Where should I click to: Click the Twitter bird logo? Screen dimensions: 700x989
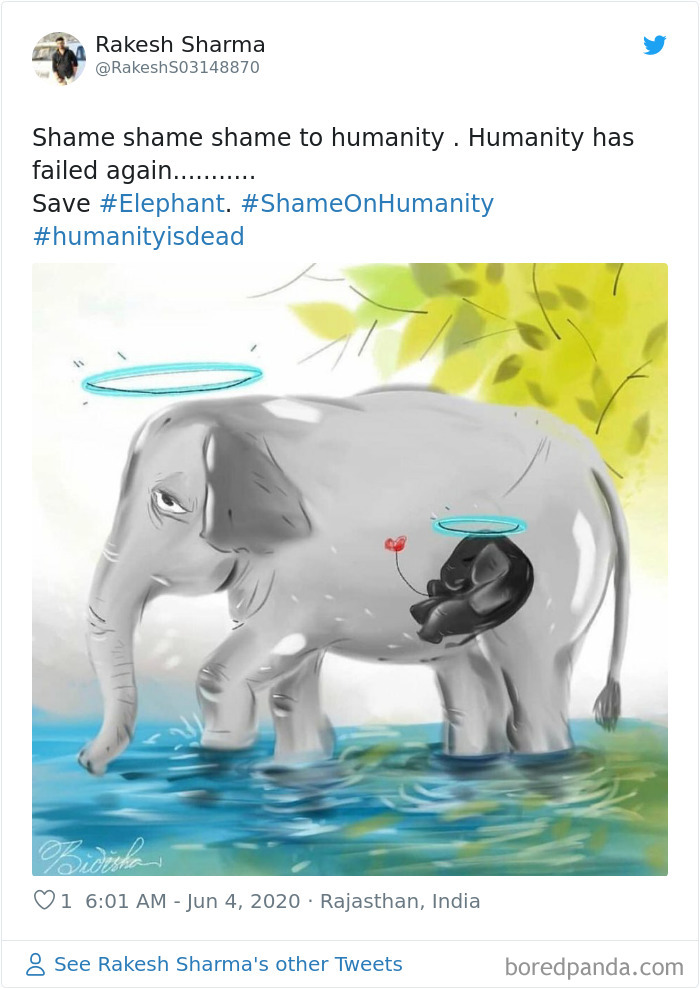pyautogui.click(x=655, y=45)
